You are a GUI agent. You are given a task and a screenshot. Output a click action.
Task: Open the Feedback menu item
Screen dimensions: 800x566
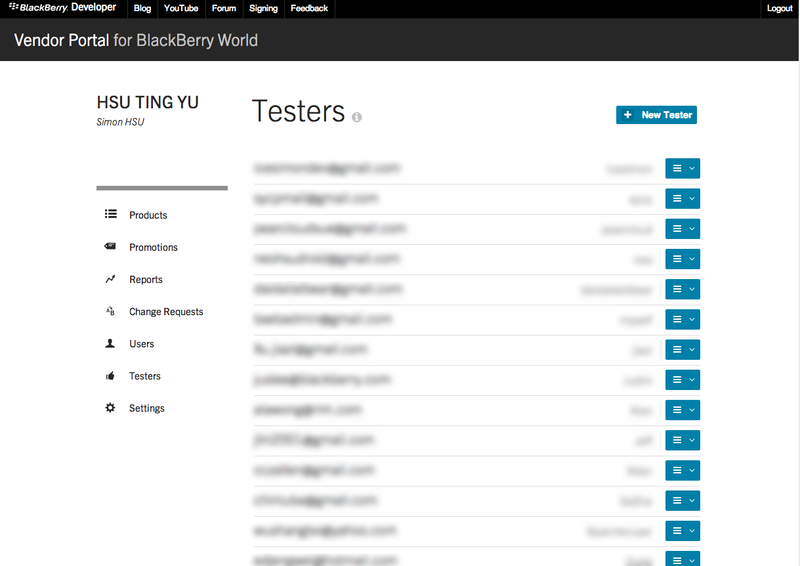coord(309,8)
